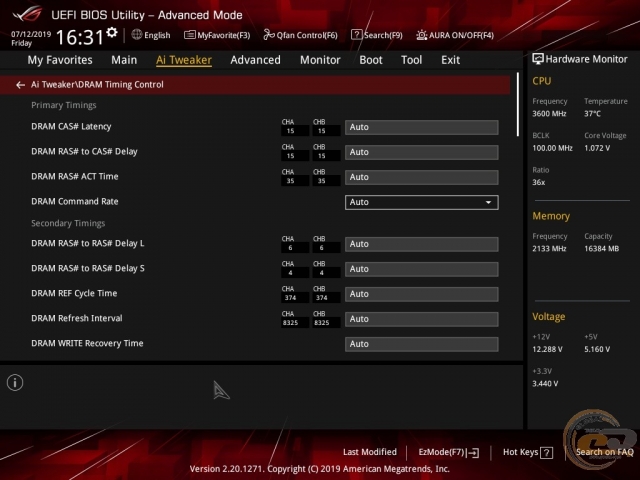
Task: Click the DRAM Refresh Interval label
Action: 77,318
